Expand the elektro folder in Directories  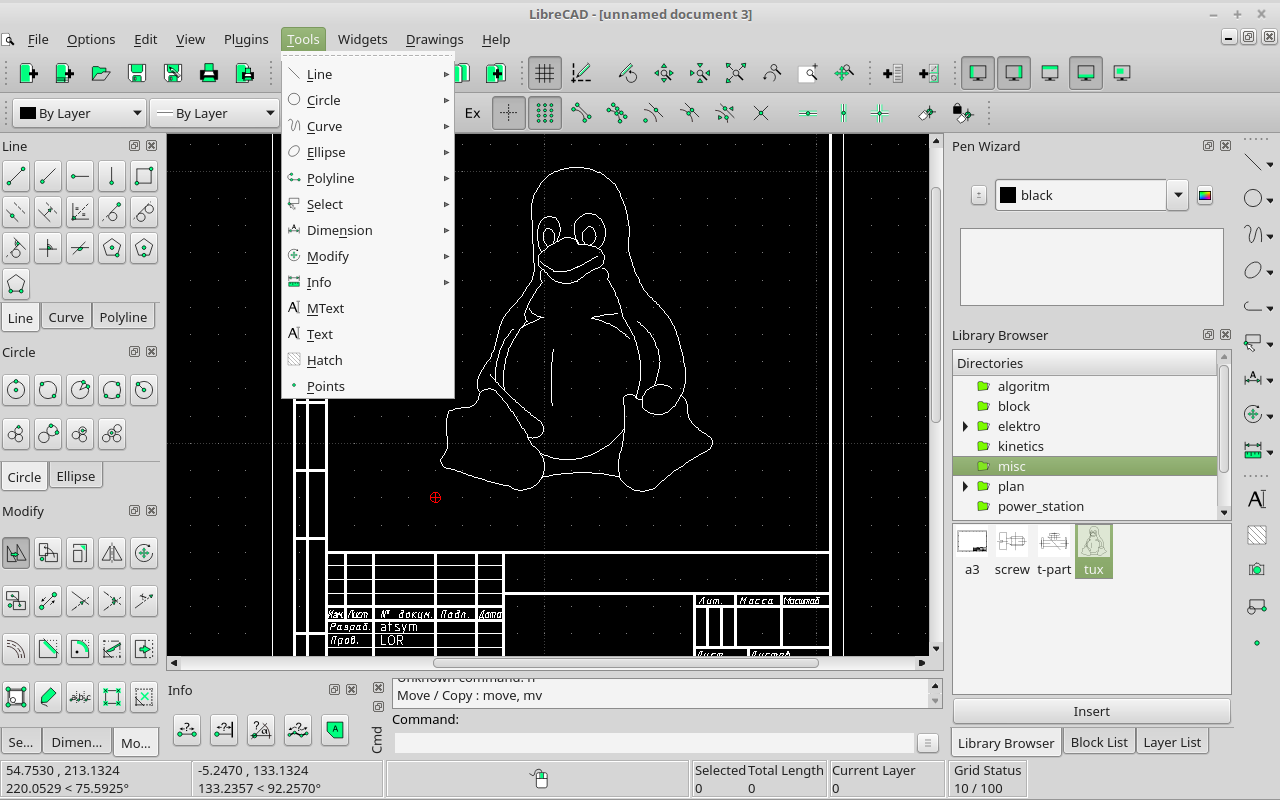pyautogui.click(x=965, y=426)
